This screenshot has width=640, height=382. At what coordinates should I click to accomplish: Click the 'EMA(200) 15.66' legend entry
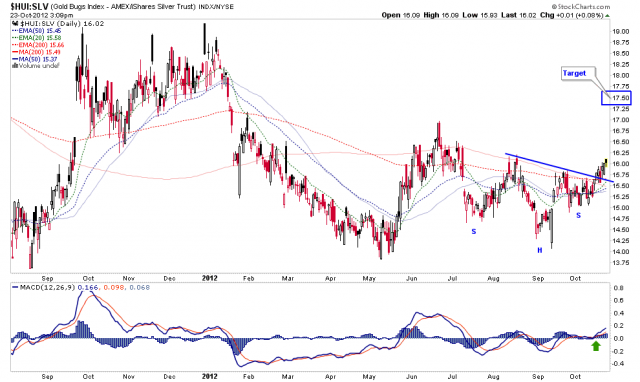(x=38, y=44)
